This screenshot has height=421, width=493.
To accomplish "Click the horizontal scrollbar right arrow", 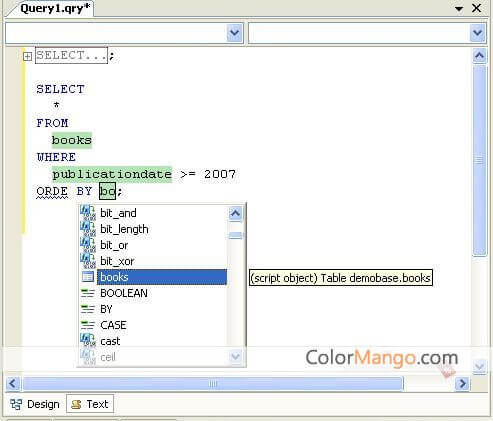I will (x=462, y=383).
